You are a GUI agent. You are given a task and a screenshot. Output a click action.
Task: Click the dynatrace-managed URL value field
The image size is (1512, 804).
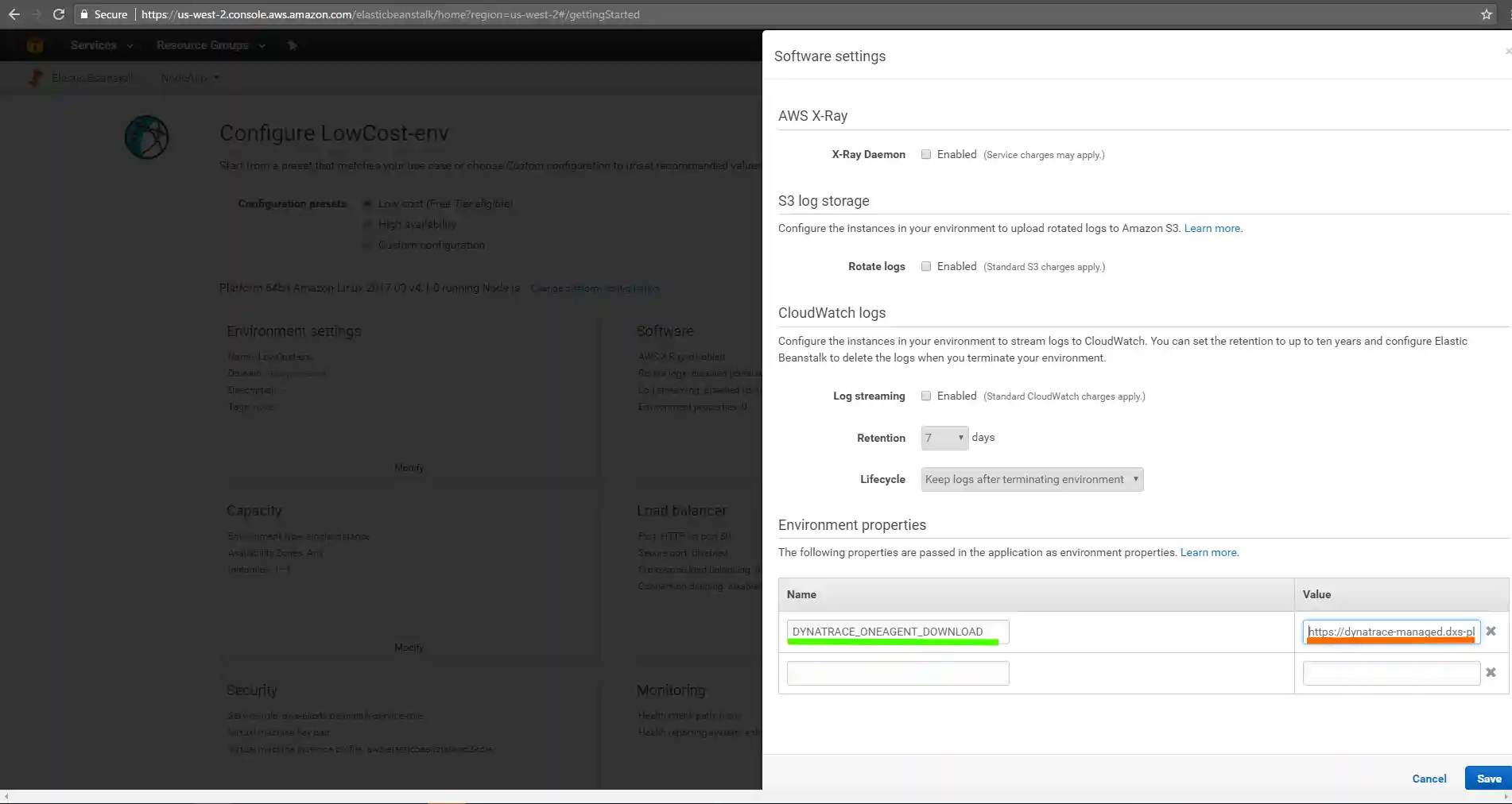(x=1390, y=632)
